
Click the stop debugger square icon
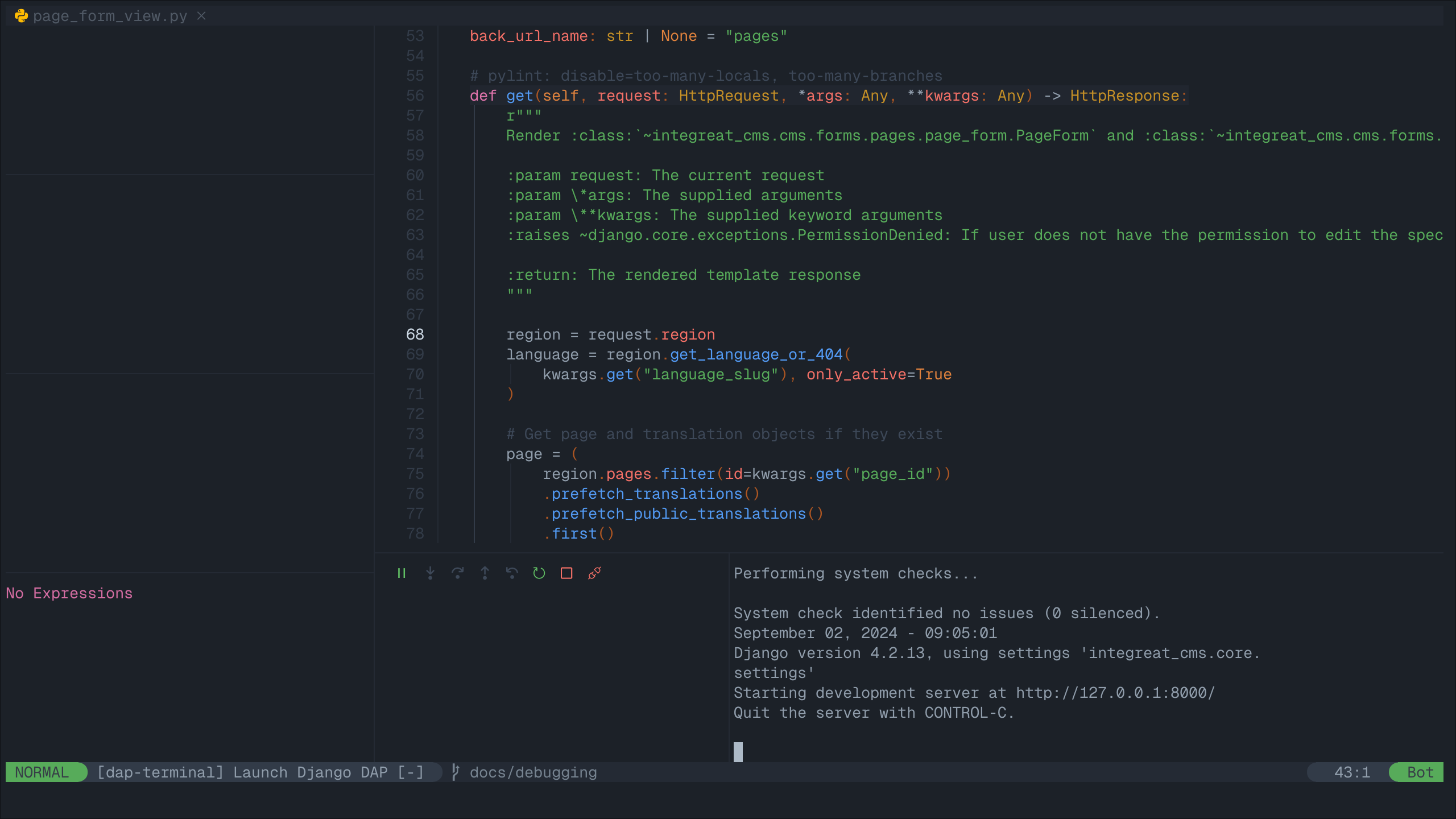tap(565, 573)
